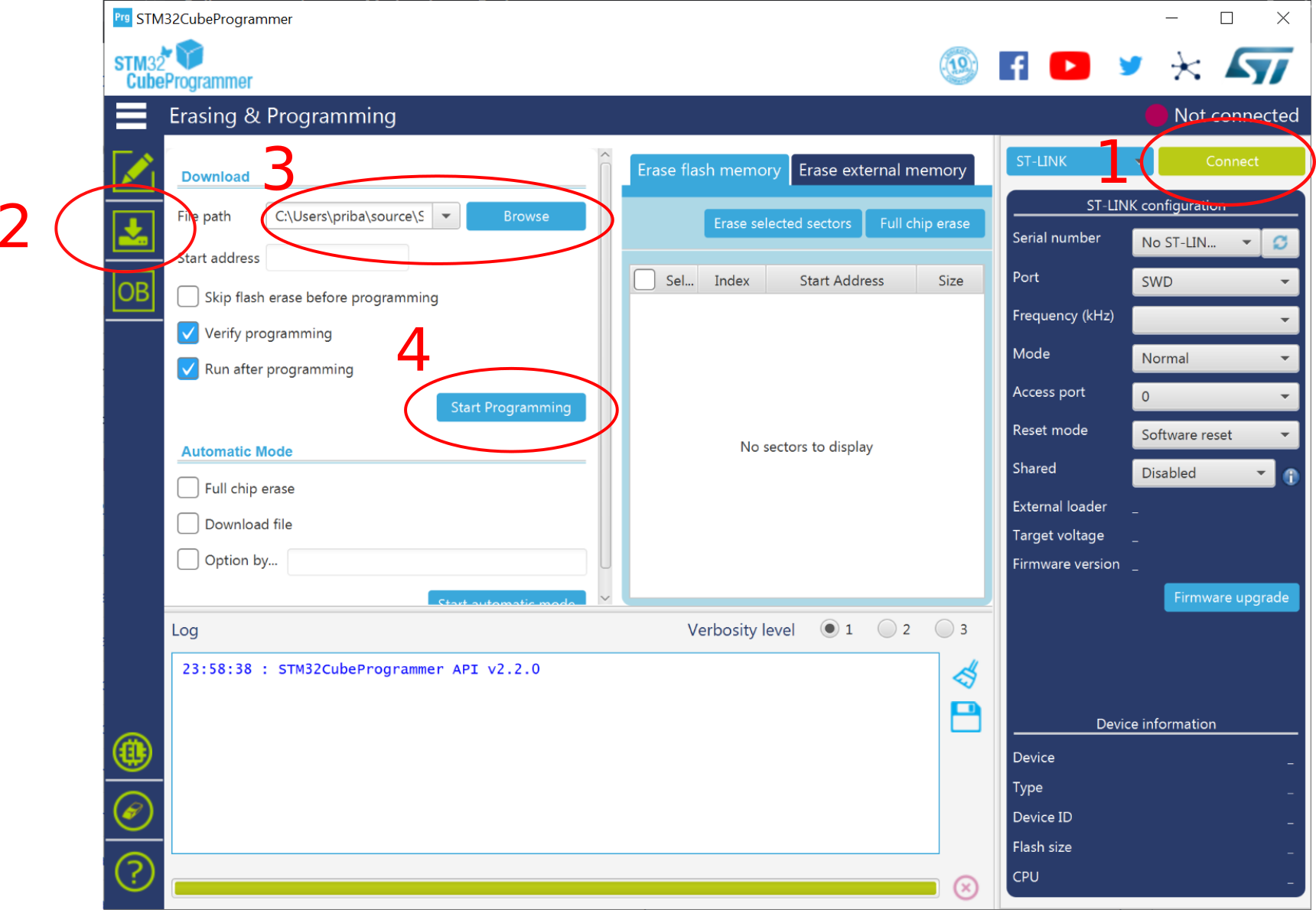Screen dimensions: 1316x910
Task: Set verbosity level to 3
Action: tap(945, 629)
